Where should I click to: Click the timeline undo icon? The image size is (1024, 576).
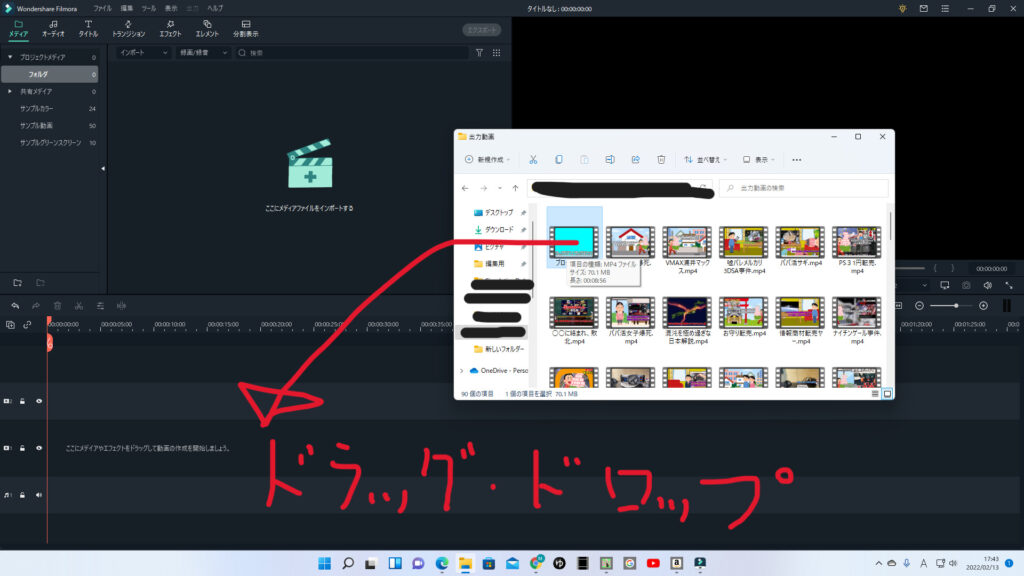coord(15,306)
